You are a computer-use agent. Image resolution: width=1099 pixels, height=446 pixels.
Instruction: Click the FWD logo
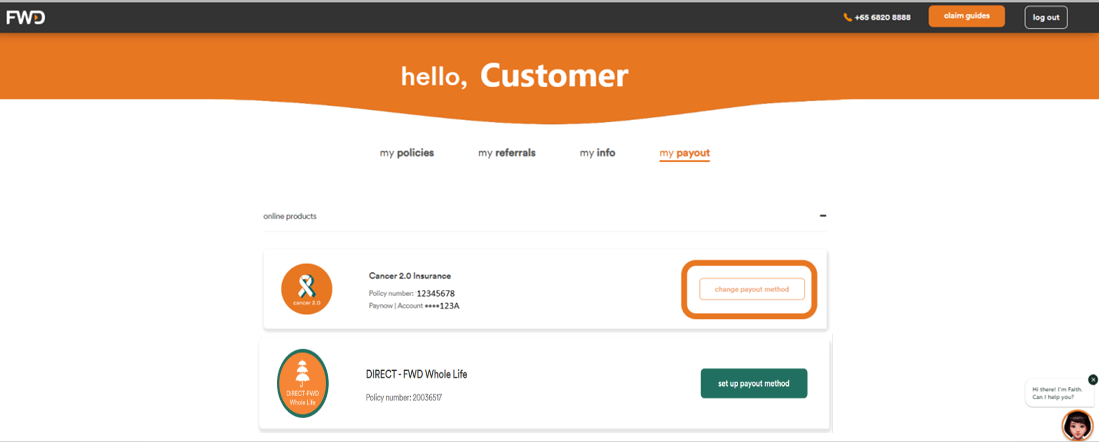click(x=25, y=17)
